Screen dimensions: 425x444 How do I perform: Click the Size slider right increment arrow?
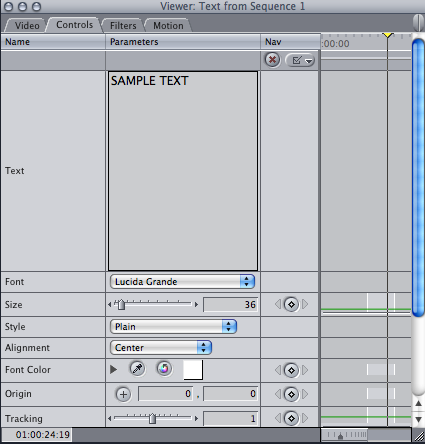tap(196, 304)
